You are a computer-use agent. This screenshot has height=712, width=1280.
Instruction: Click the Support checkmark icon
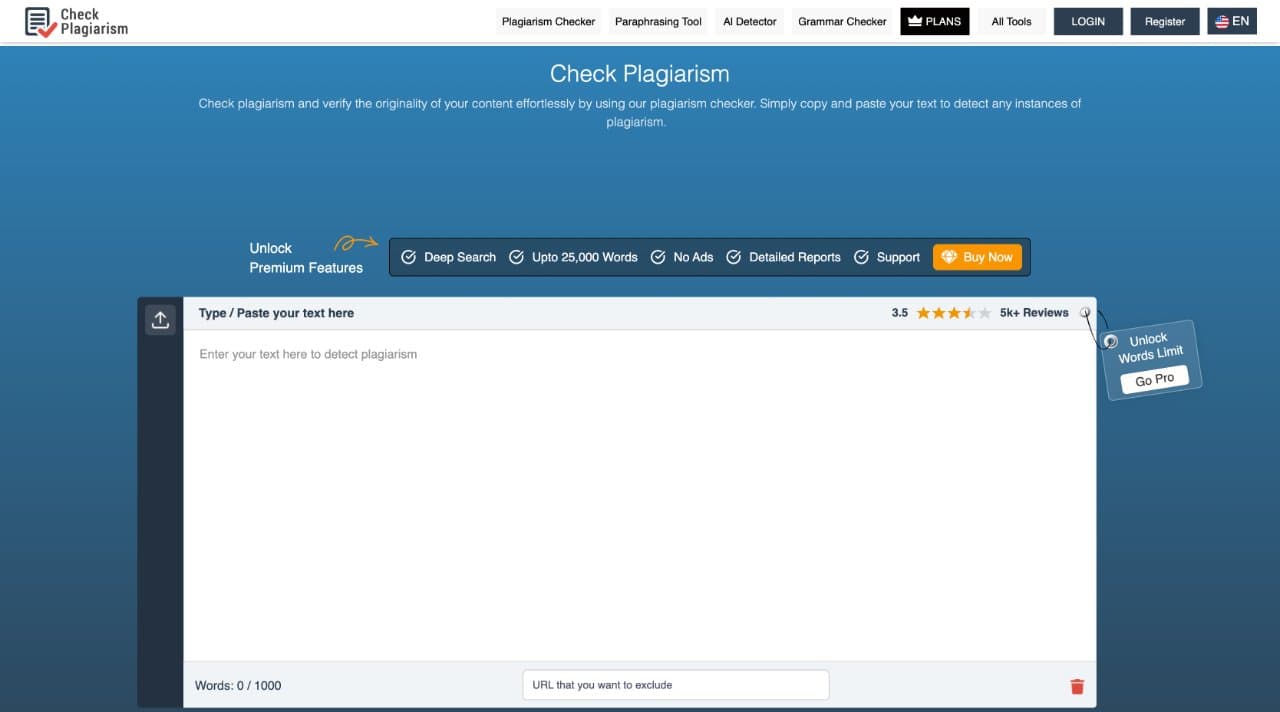point(861,257)
